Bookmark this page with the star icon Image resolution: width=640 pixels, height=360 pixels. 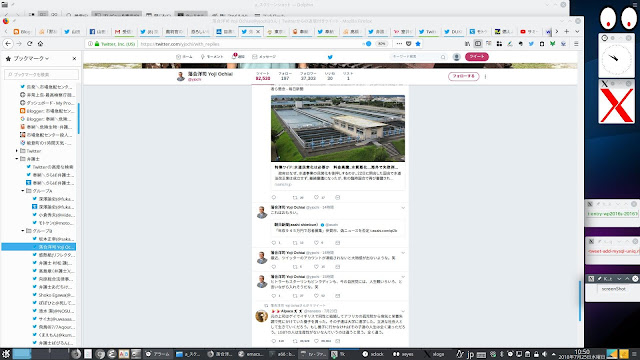418,44
